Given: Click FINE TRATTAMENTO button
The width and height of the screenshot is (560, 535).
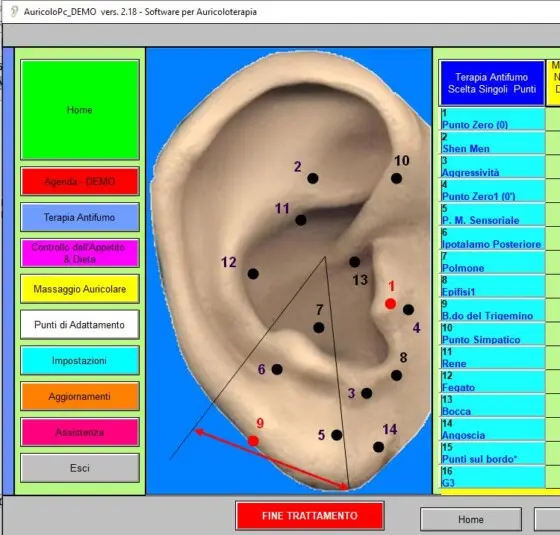Looking at the screenshot, I should click(310, 515).
